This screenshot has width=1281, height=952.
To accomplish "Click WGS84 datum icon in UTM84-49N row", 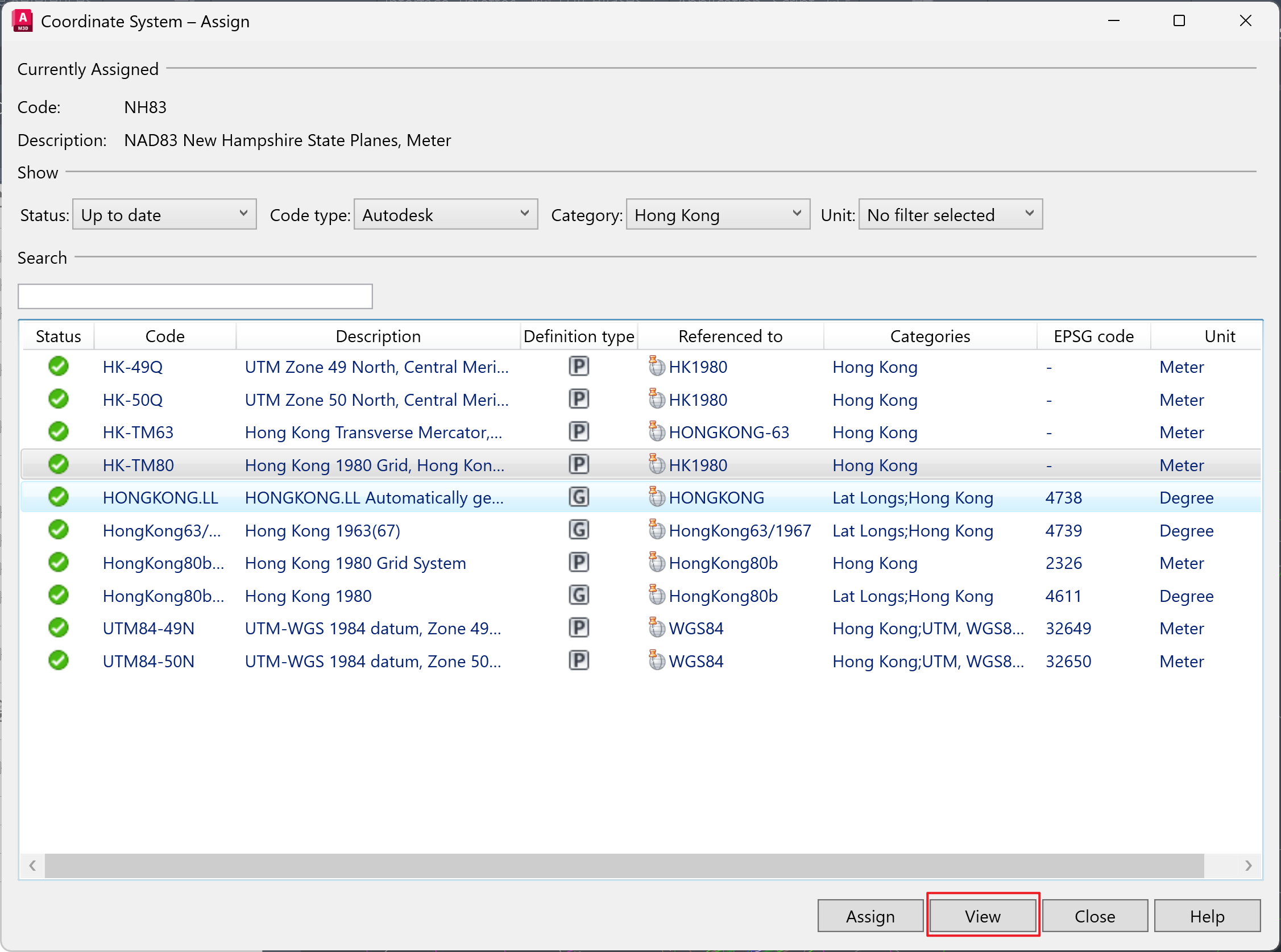I will pyautogui.click(x=656, y=627).
